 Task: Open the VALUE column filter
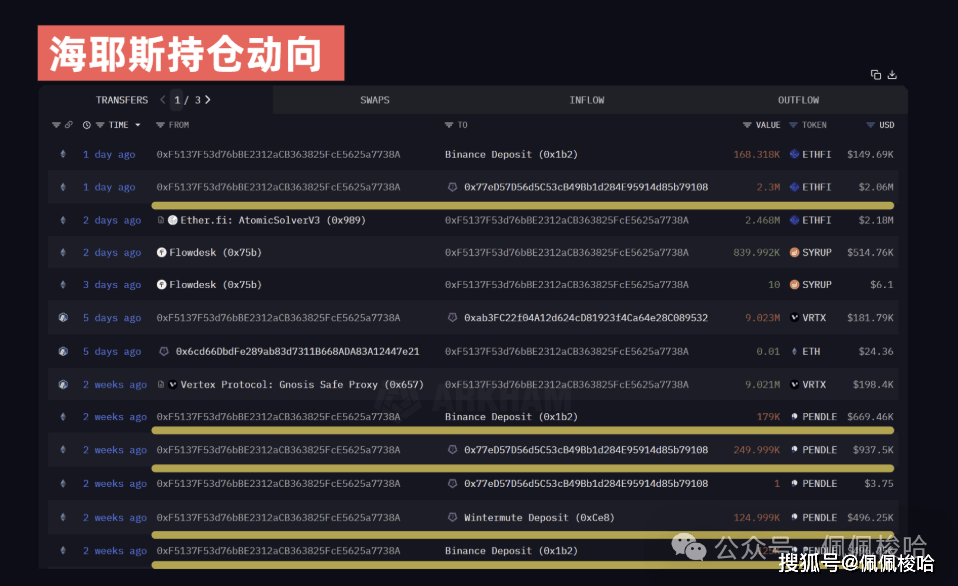pyautogui.click(x=747, y=125)
